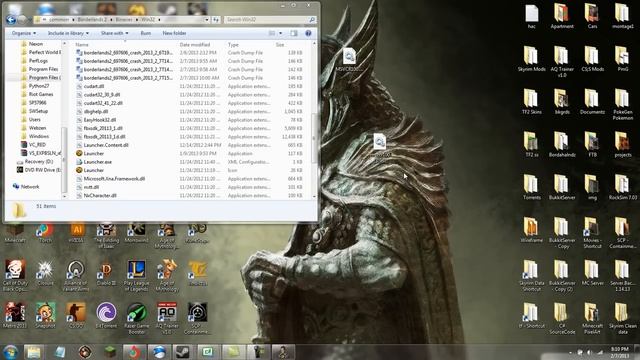The width and height of the screenshot is (640, 360).
Task: Click the Search Win32 field
Action: pos(270,20)
